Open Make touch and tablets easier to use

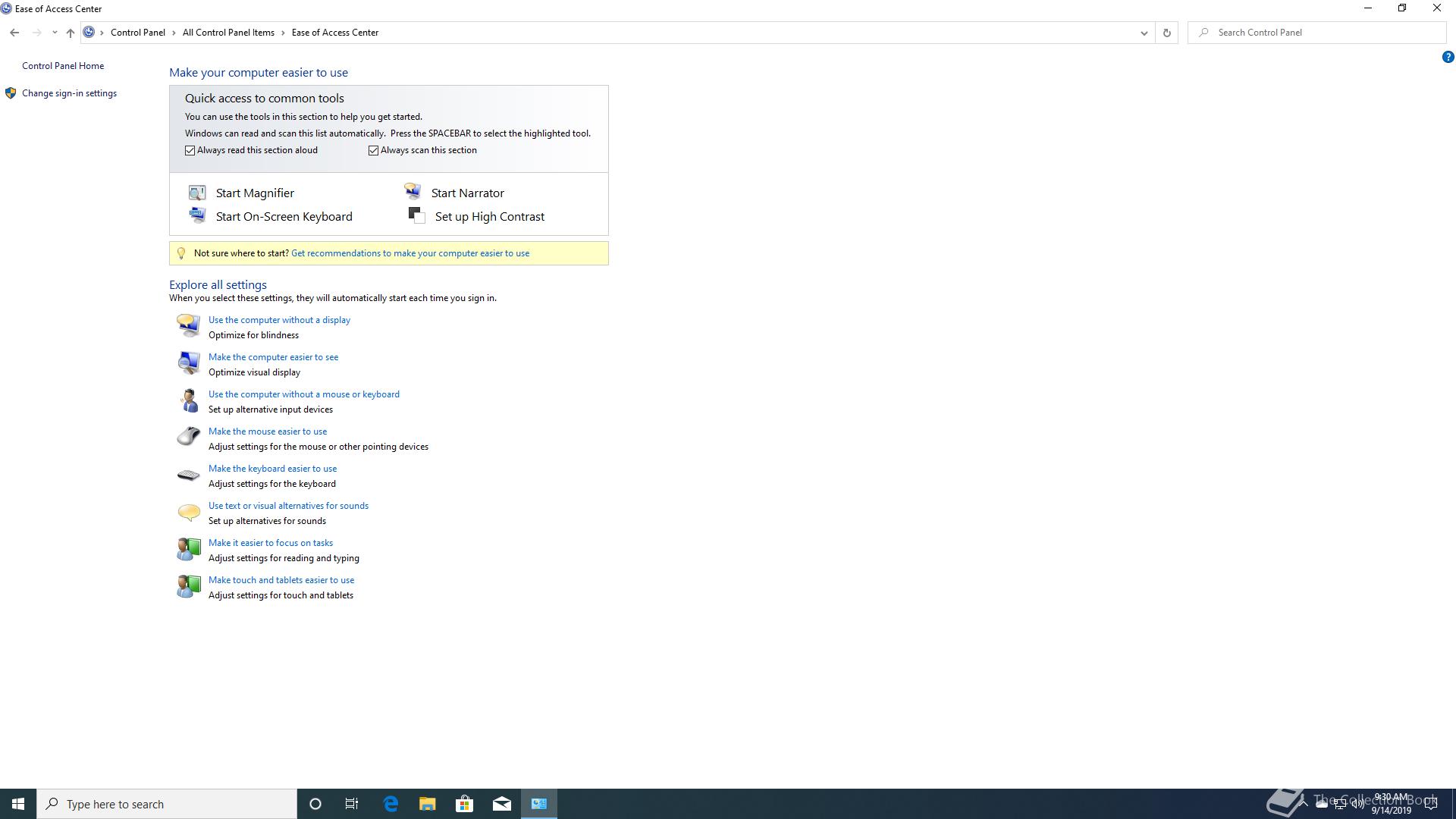click(x=281, y=580)
